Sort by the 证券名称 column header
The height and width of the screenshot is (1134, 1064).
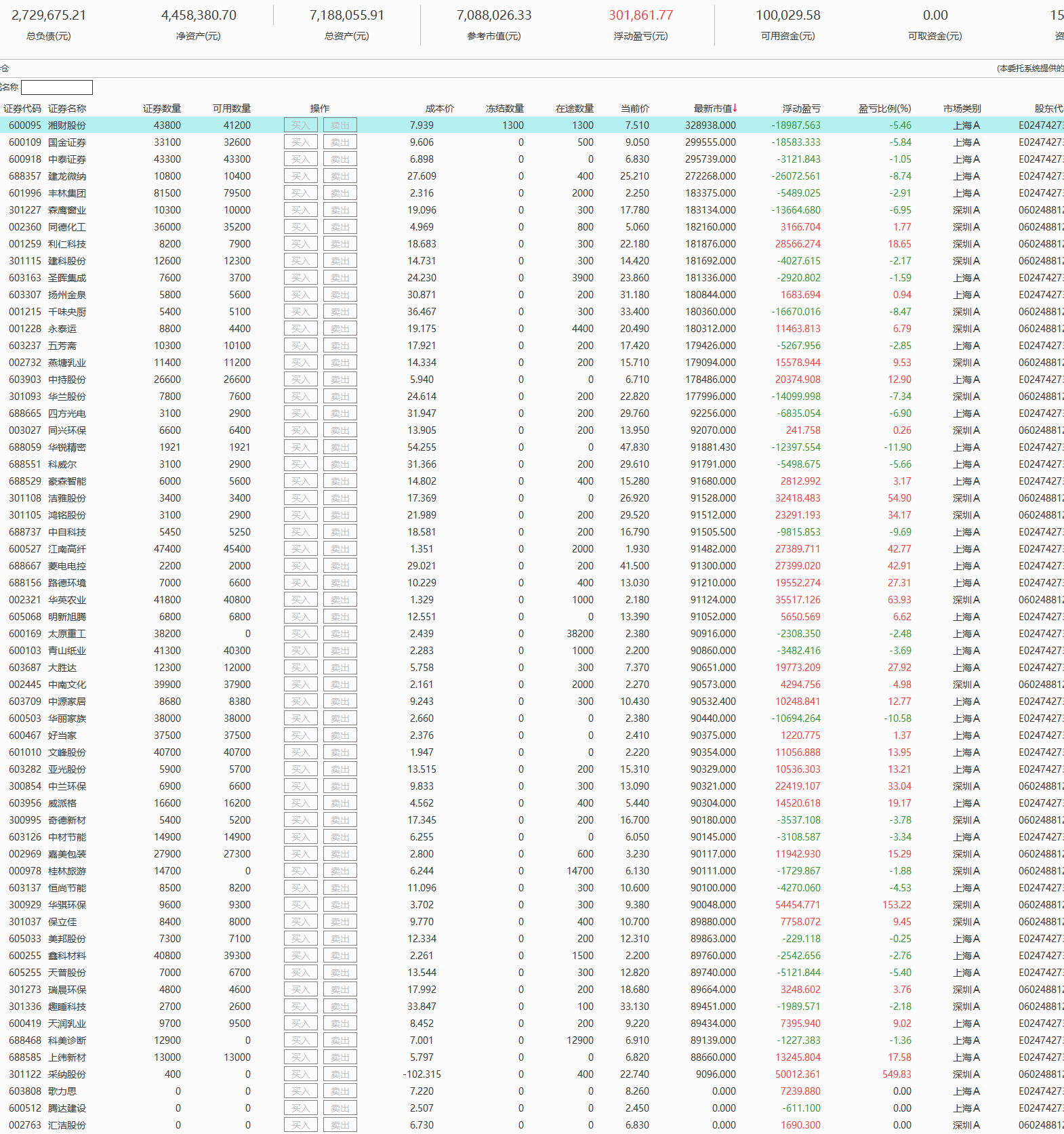tap(67, 108)
